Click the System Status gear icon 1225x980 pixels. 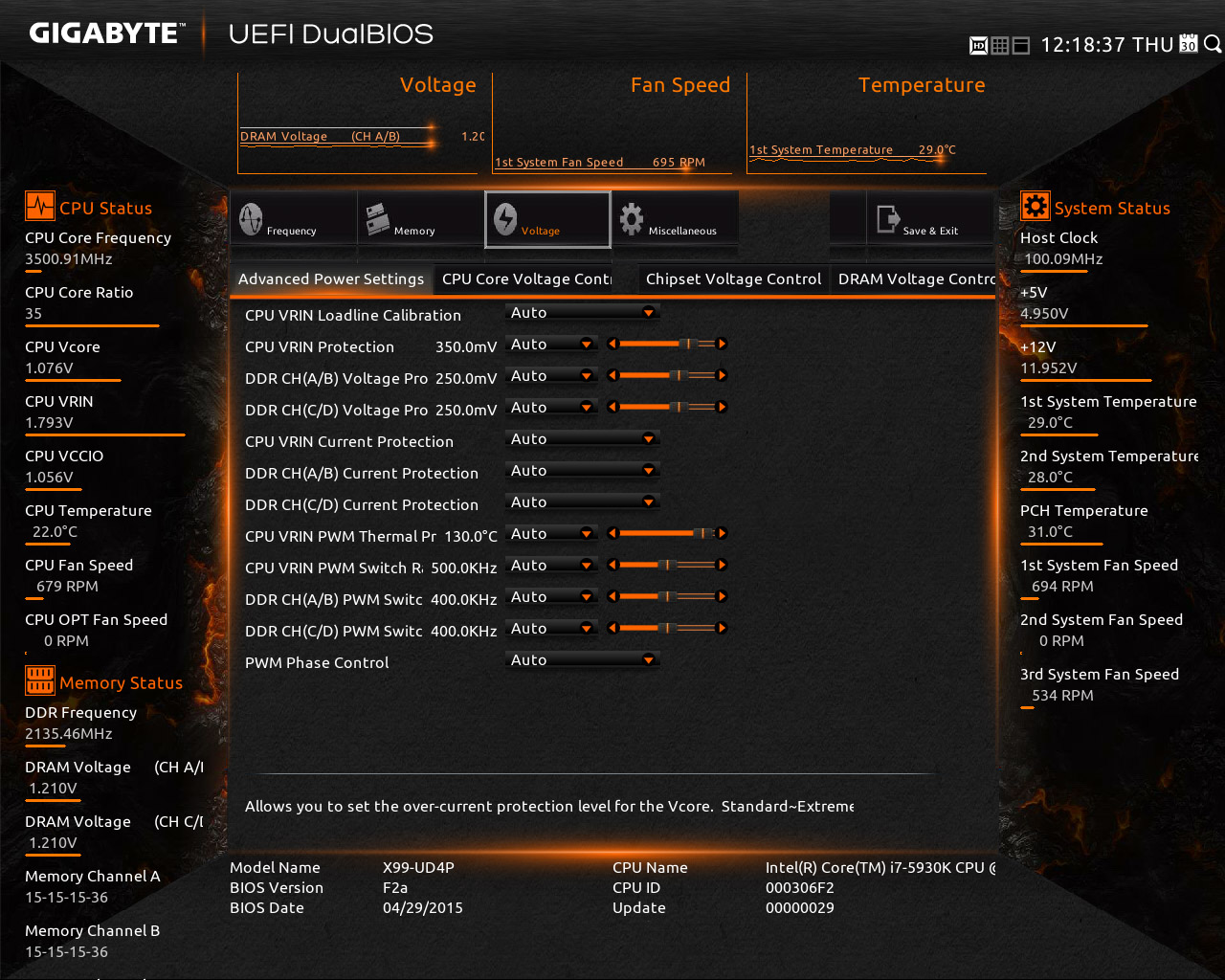click(x=1035, y=207)
